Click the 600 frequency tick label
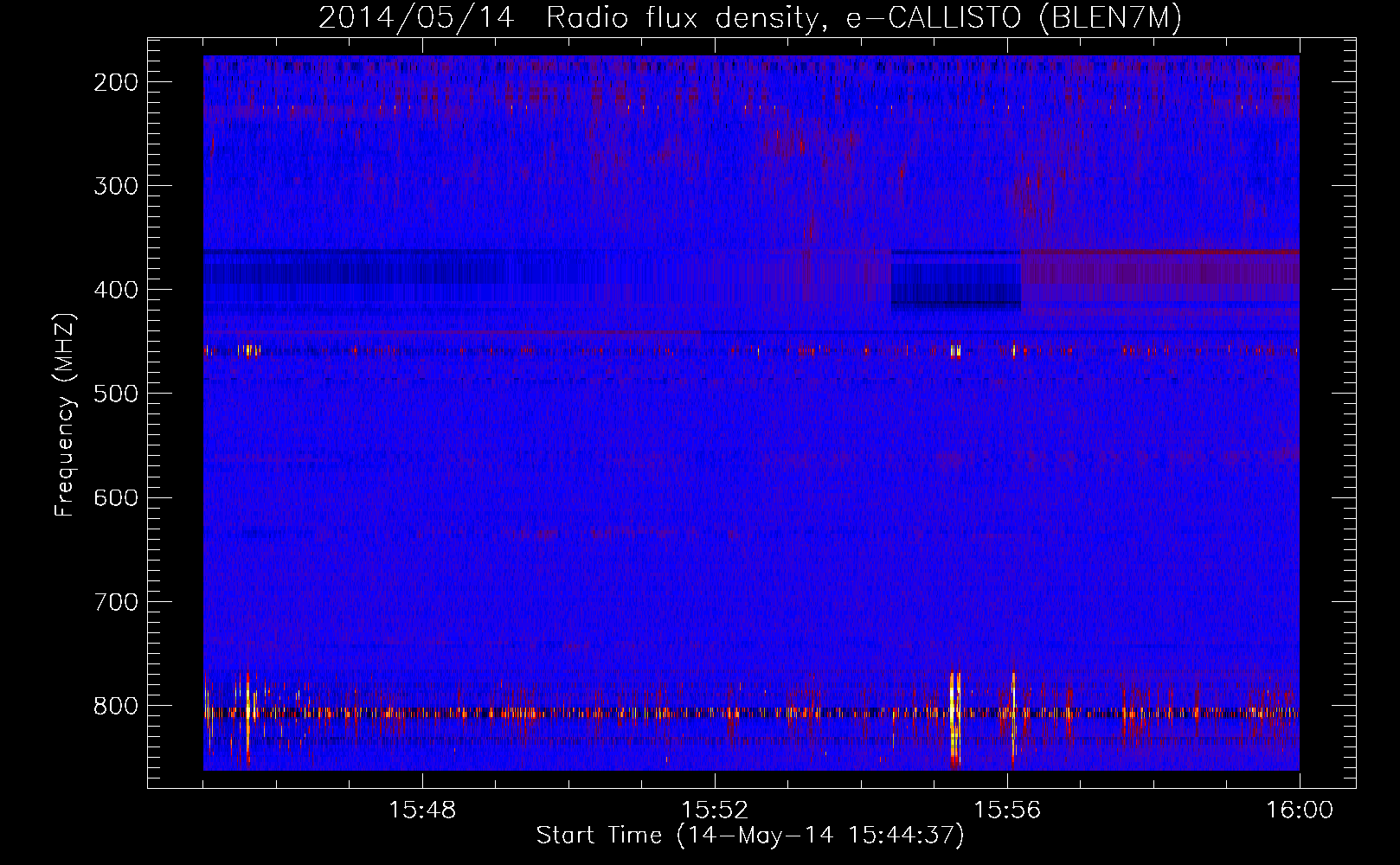The image size is (1400, 865). (116, 497)
